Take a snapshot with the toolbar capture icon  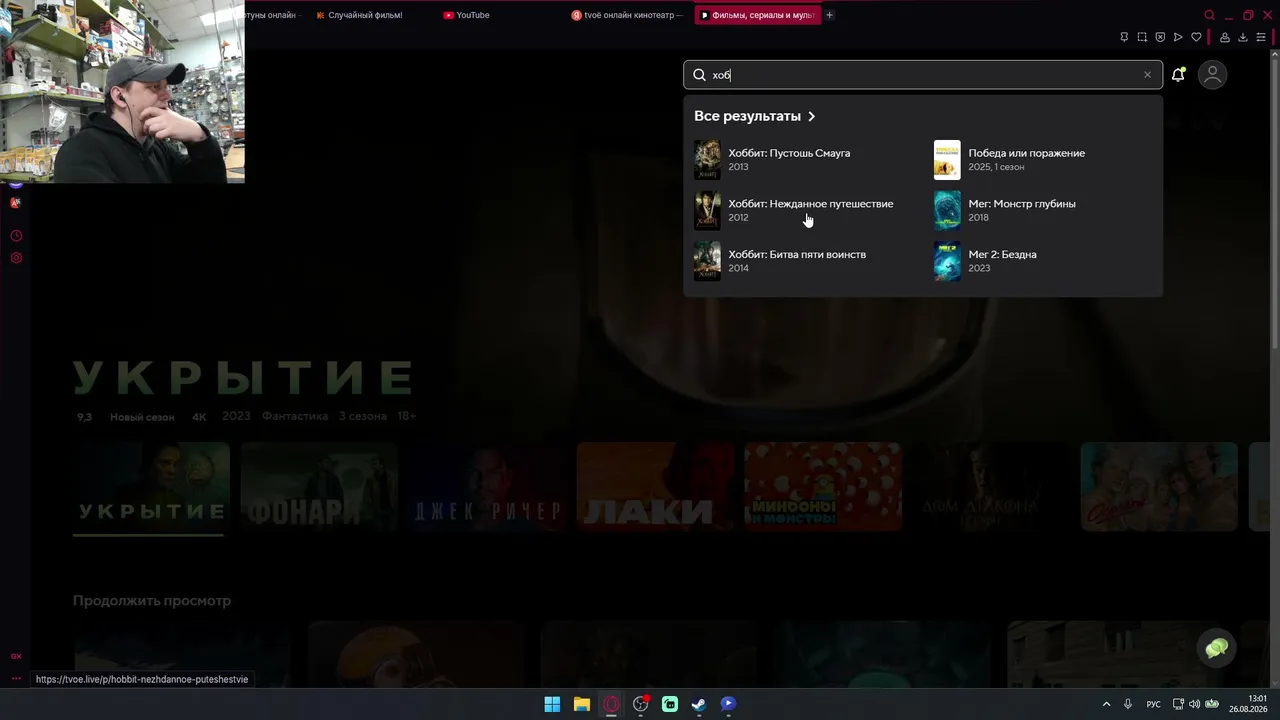[1142, 37]
